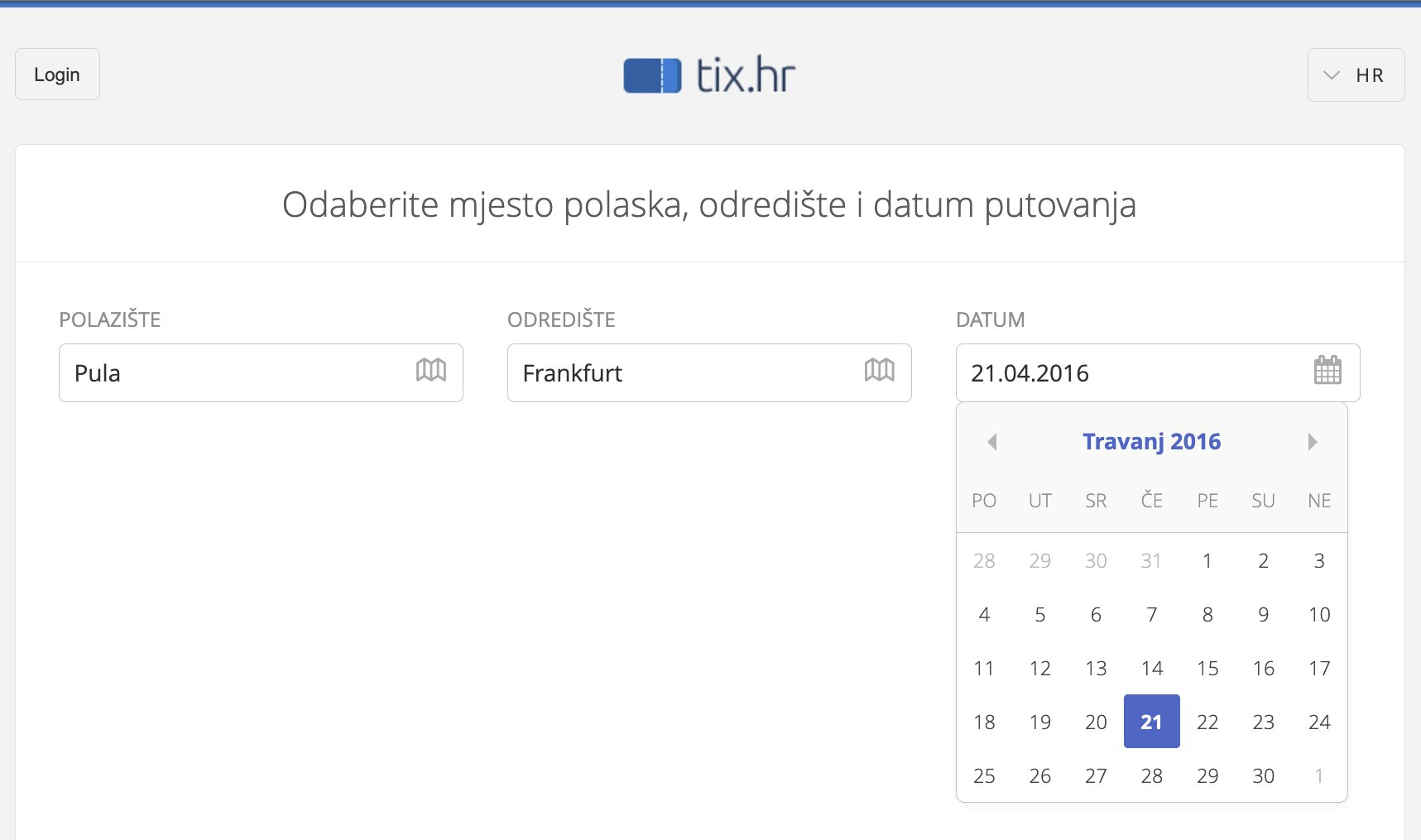
Task: Select date 15 in the calendar
Action: click(x=1207, y=668)
